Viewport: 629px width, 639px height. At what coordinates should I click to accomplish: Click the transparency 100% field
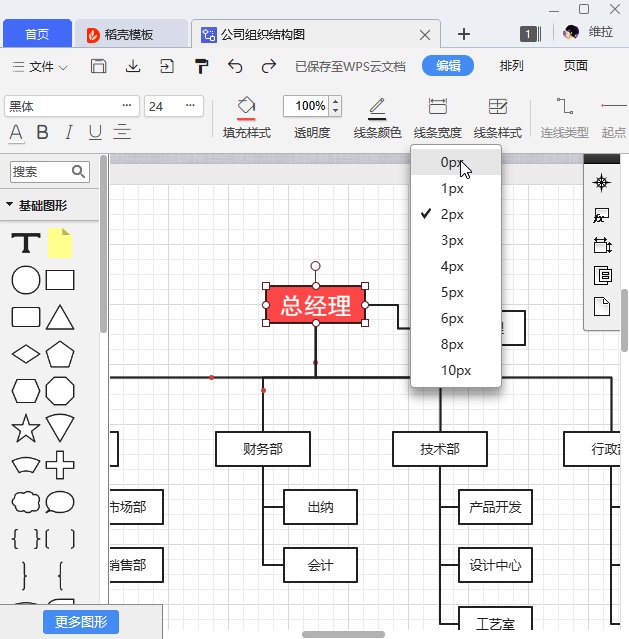click(x=307, y=106)
